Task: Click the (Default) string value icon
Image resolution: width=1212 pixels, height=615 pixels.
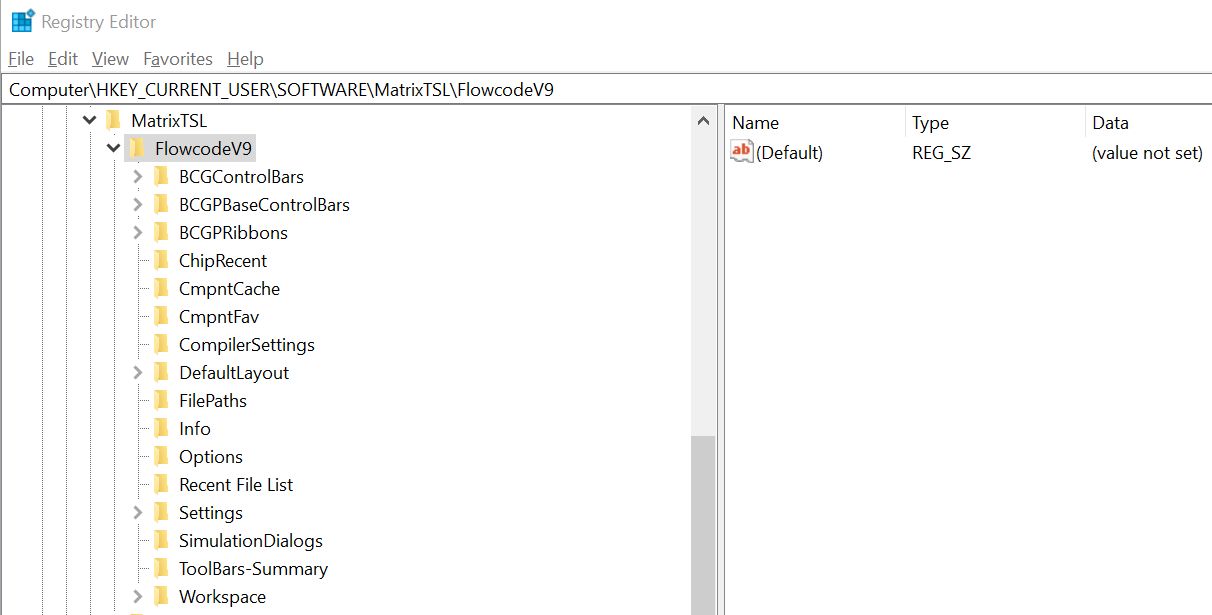Action: (742, 152)
